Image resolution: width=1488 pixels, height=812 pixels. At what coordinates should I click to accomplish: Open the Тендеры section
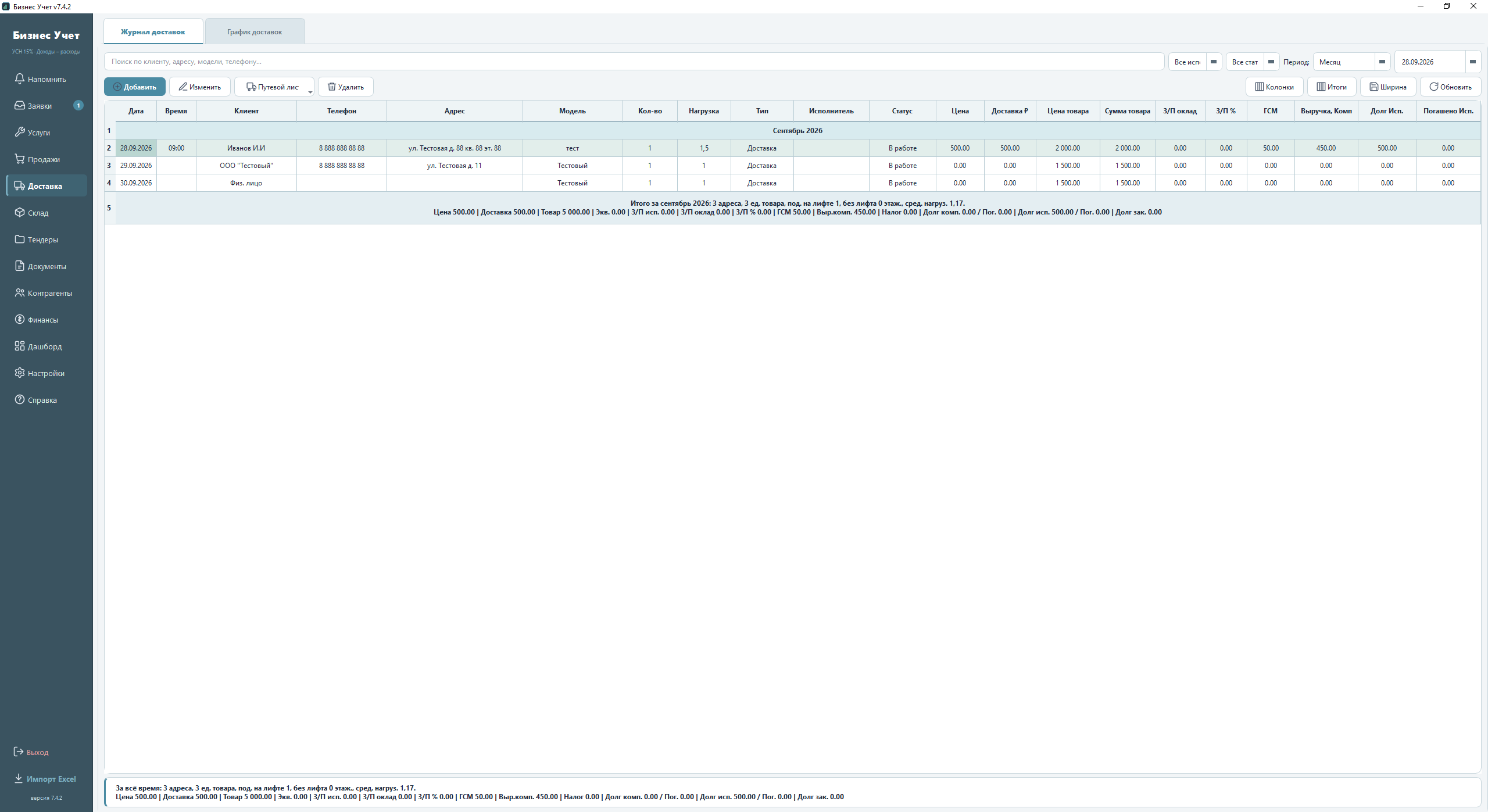46,239
